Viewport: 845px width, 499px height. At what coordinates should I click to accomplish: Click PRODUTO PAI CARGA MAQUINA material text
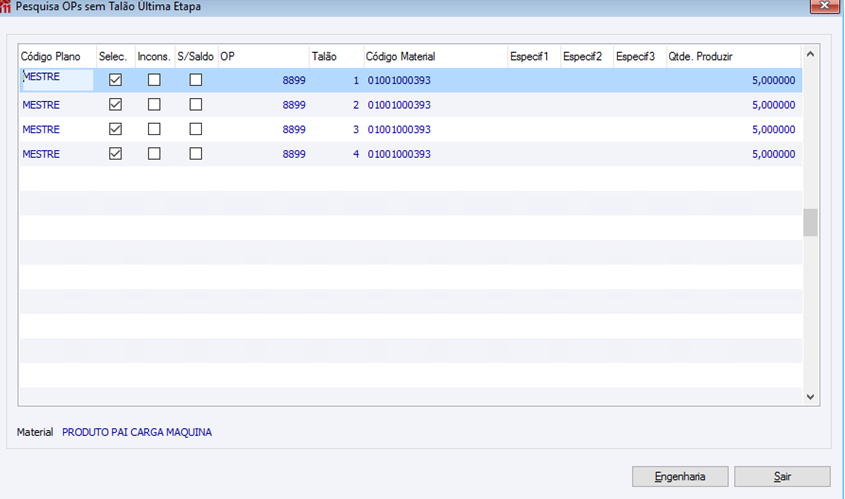coord(137,432)
